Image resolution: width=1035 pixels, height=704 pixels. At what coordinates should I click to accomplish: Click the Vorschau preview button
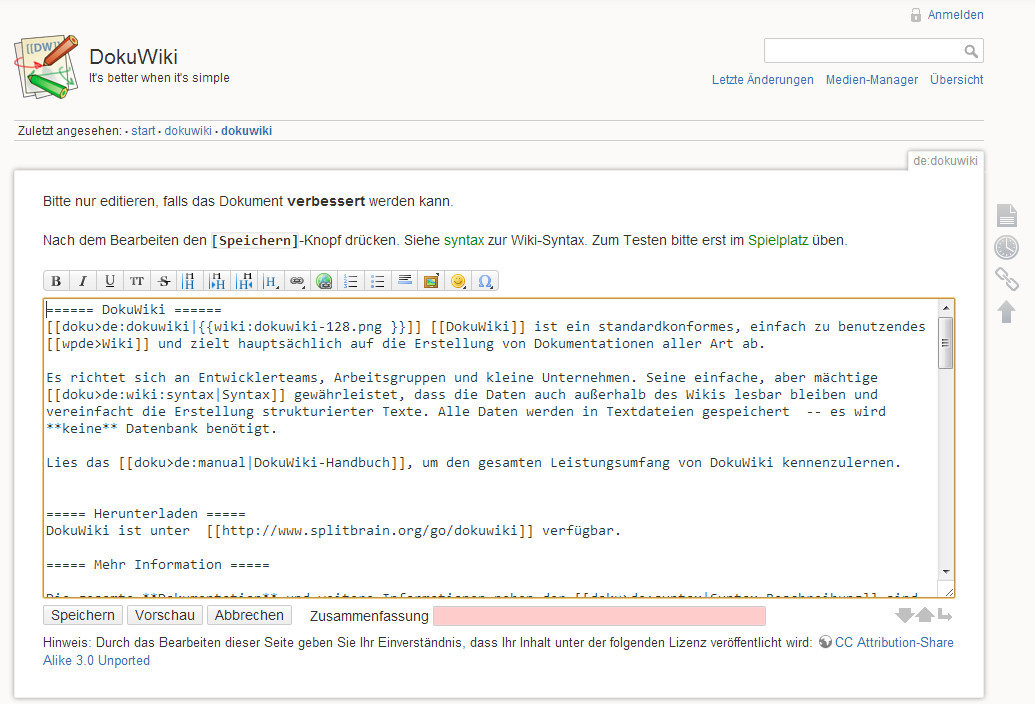tap(165, 615)
